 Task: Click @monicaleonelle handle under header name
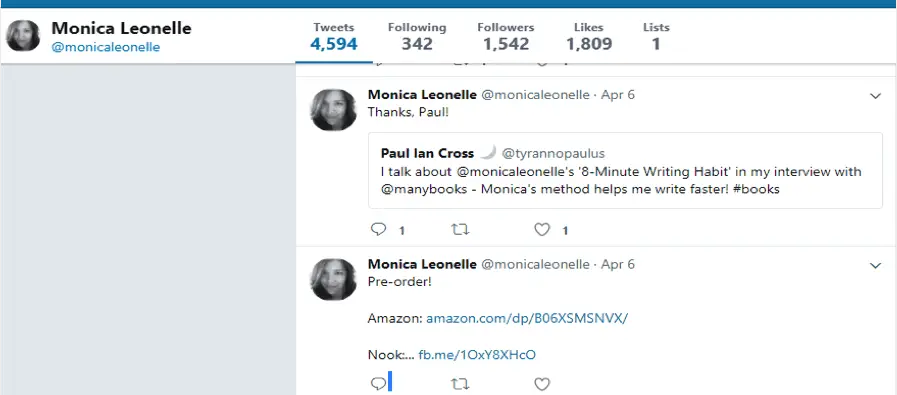coord(106,47)
